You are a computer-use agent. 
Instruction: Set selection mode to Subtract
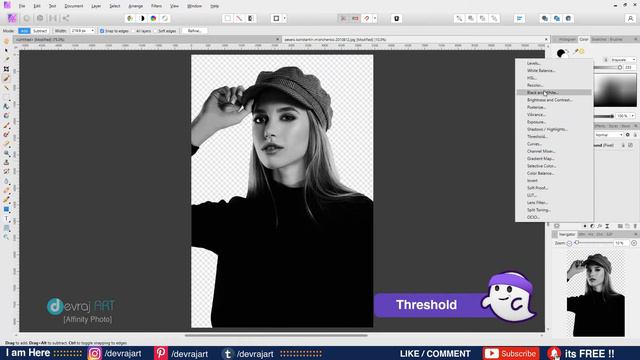coord(40,31)
